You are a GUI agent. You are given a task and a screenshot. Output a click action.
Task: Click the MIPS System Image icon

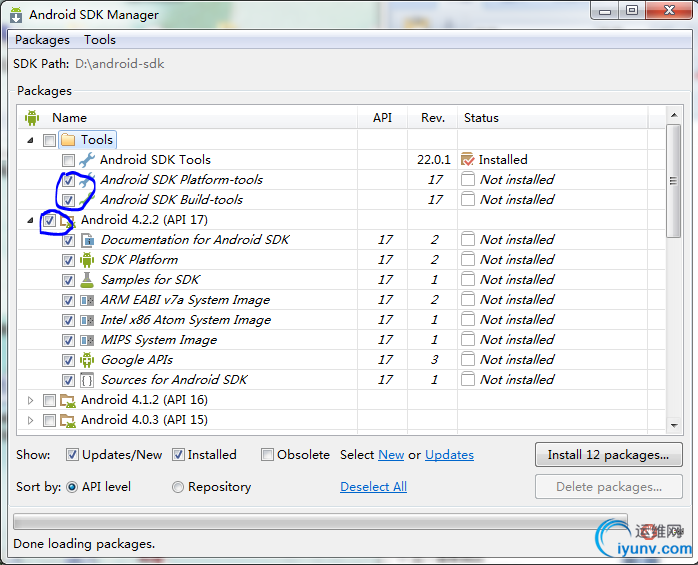87,340
